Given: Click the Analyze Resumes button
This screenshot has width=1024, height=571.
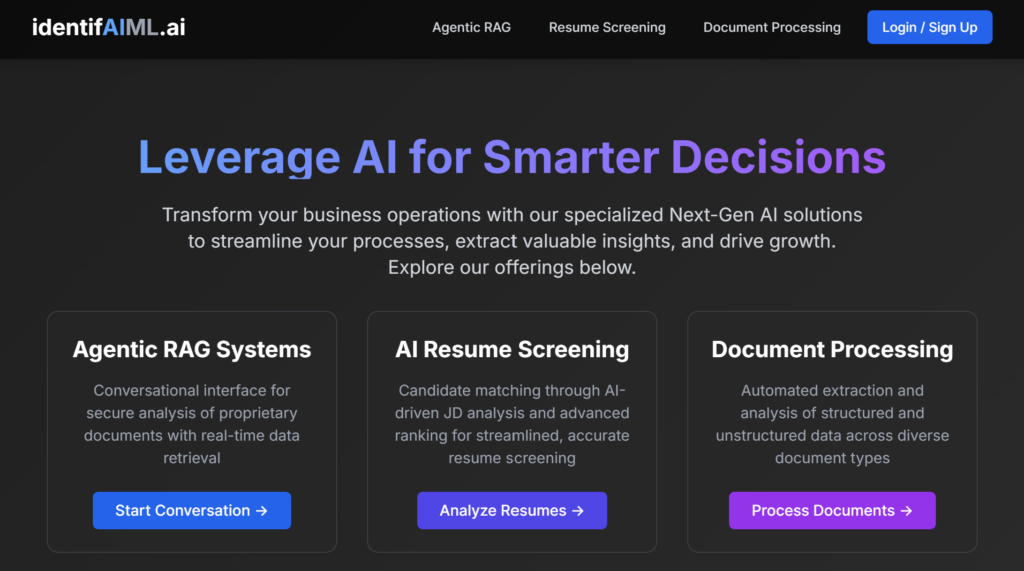Looking at the screenshot, I should (x=511, y=510).
